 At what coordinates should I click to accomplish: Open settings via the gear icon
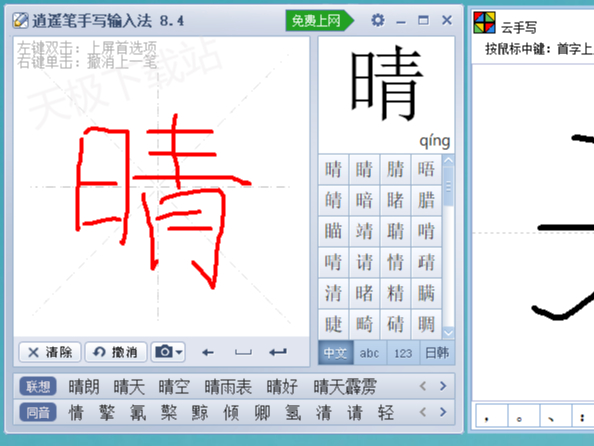[x=377, y=20]
